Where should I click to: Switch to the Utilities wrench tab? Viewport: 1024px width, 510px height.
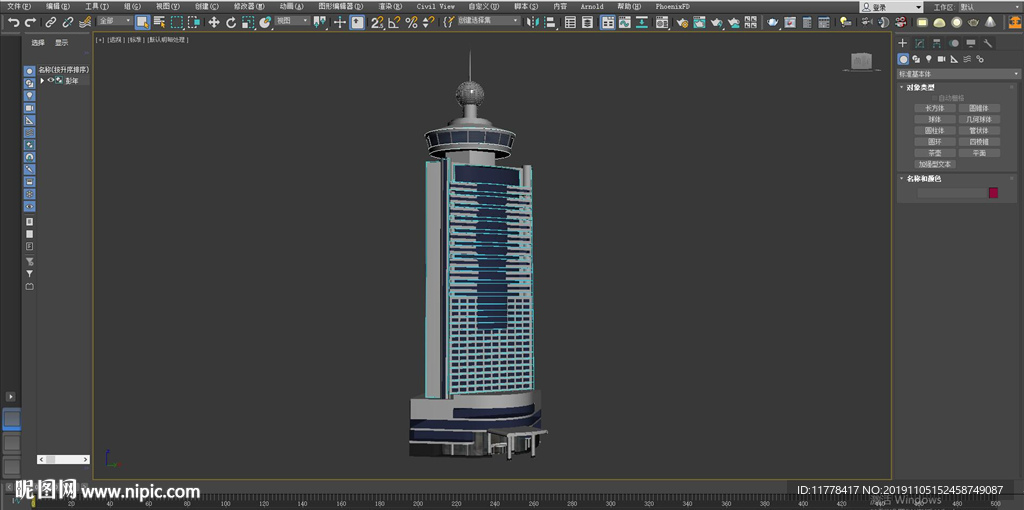987,43
